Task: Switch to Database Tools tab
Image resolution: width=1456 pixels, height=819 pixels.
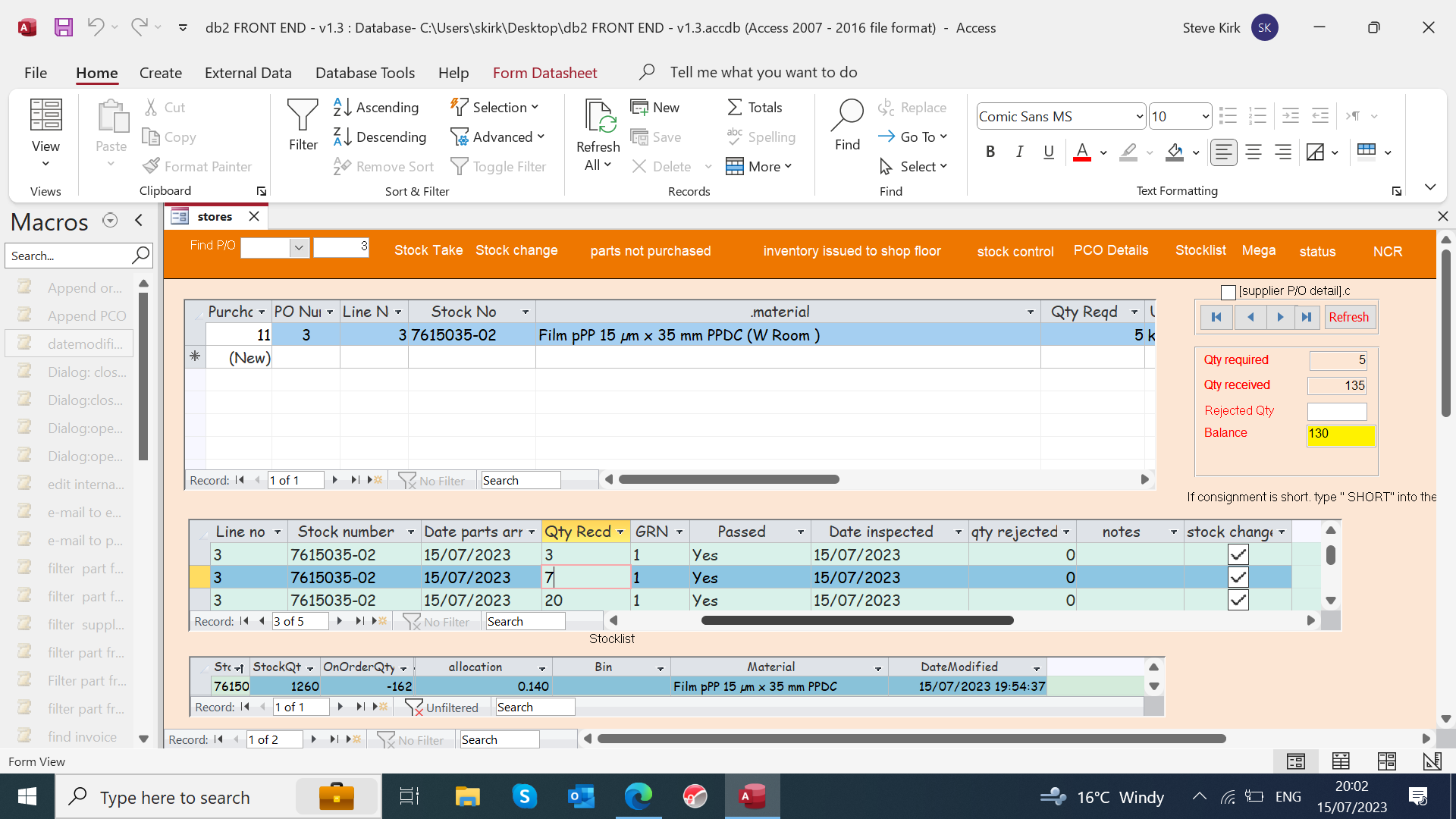Action: tap(365, 72)
